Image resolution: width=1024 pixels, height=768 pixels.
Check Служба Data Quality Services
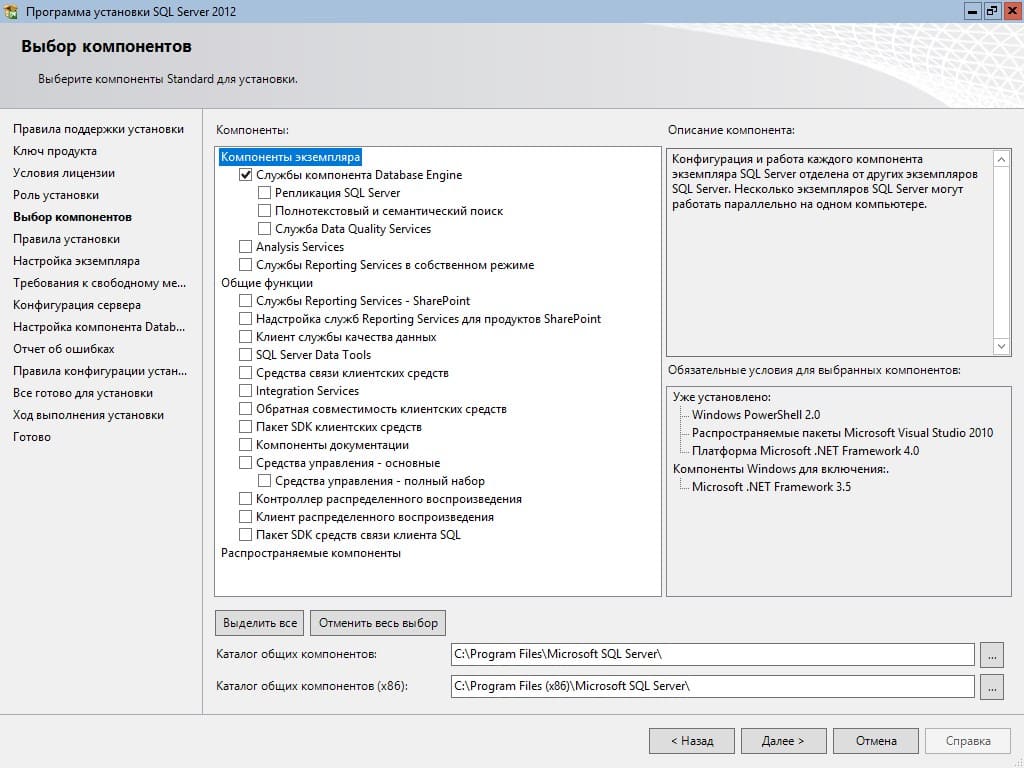(264, 229)
